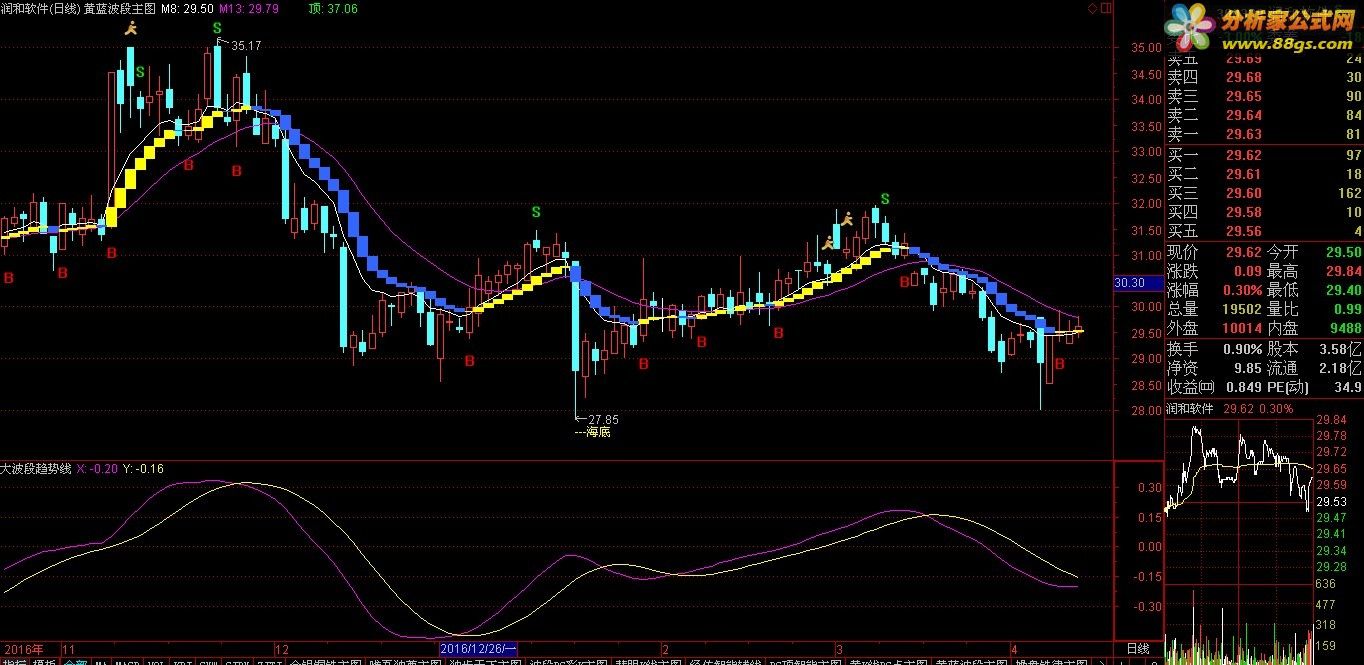Click the green S marker beside the 35.17 label
Viewport: 1364px width, 665px height.
pos(217,27)
